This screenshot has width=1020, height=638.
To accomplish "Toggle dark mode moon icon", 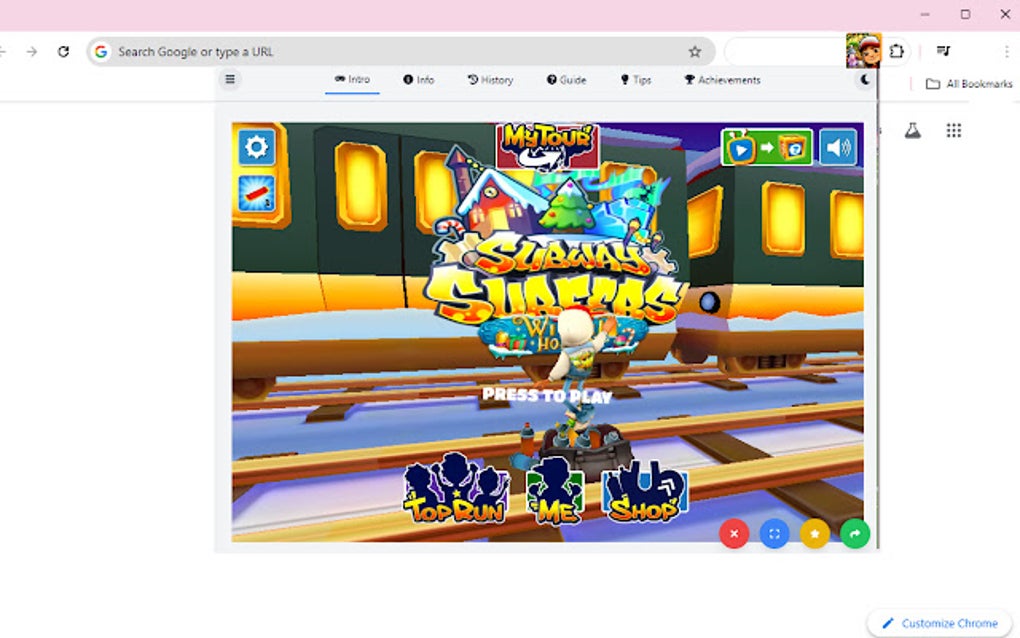I will click(x=865, y=79).
